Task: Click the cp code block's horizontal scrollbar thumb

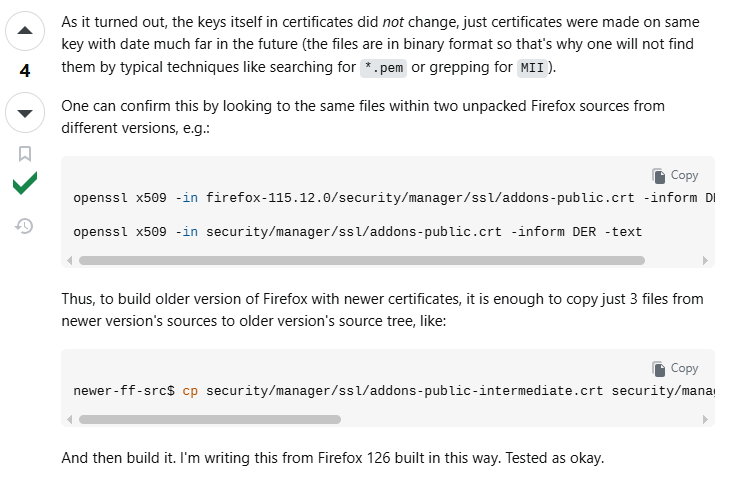Action: click(x=210, y=419)
